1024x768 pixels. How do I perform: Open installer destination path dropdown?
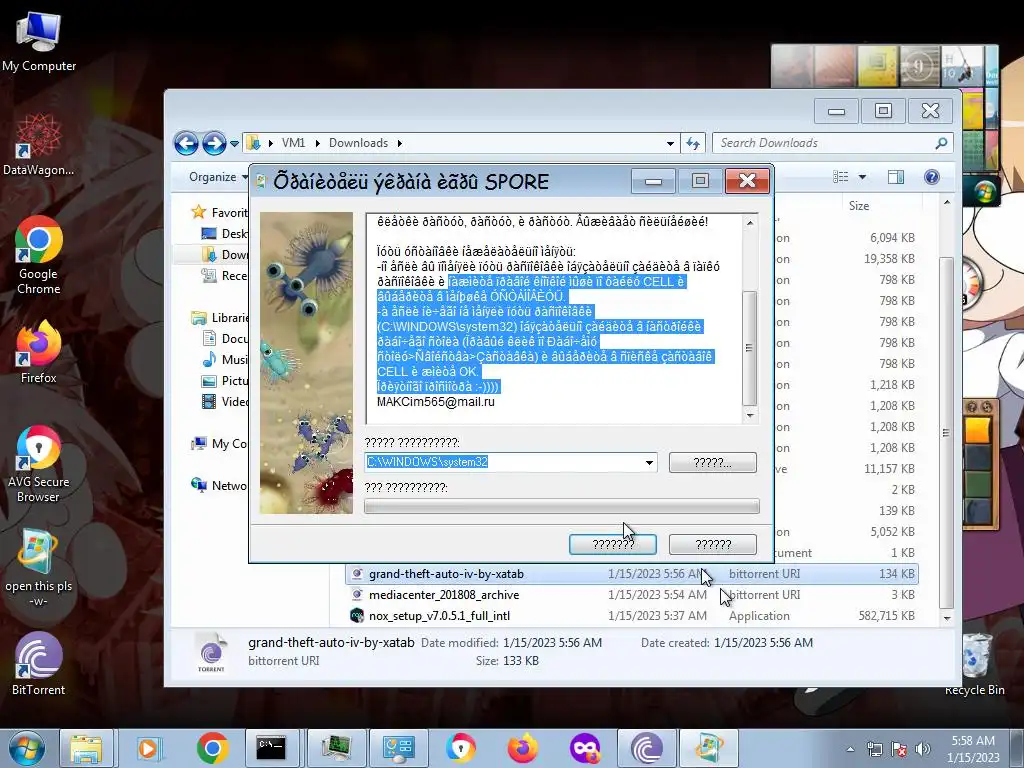click(649, 462)
